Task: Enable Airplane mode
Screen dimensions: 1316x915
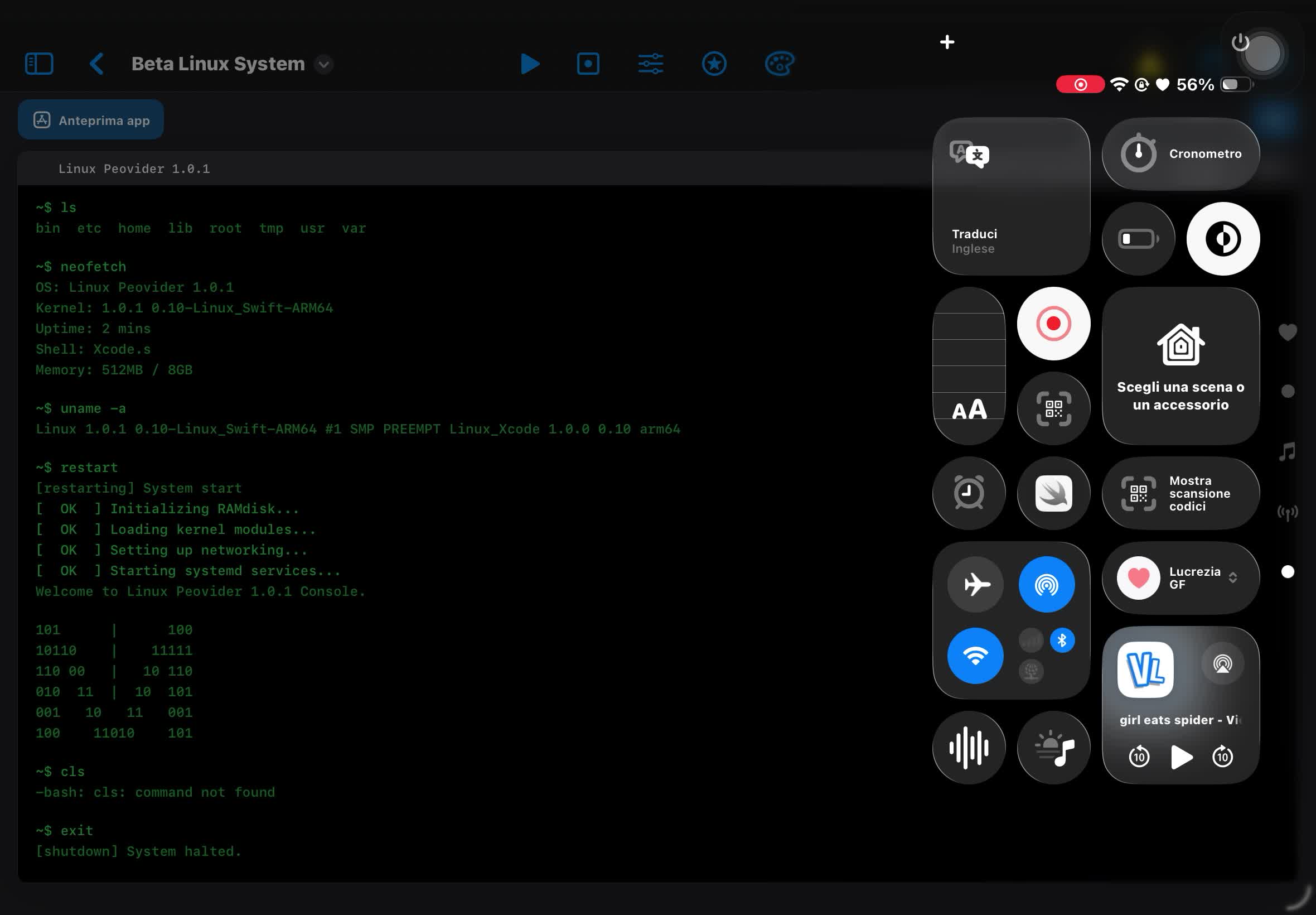Action: click(x=975, y=584)
